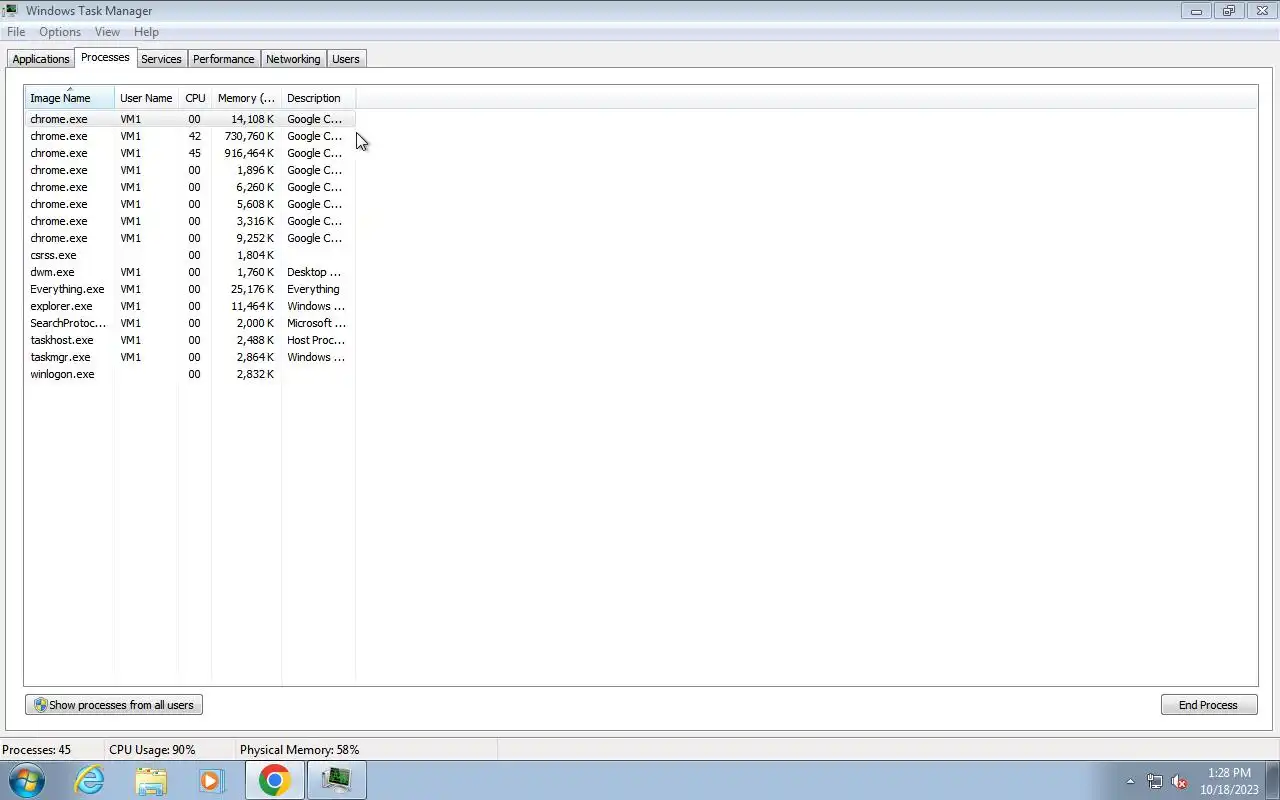The image size is (1280, 800).
Task: Click CPU Usage: 90% status text
Action: [x=152, y=750]
